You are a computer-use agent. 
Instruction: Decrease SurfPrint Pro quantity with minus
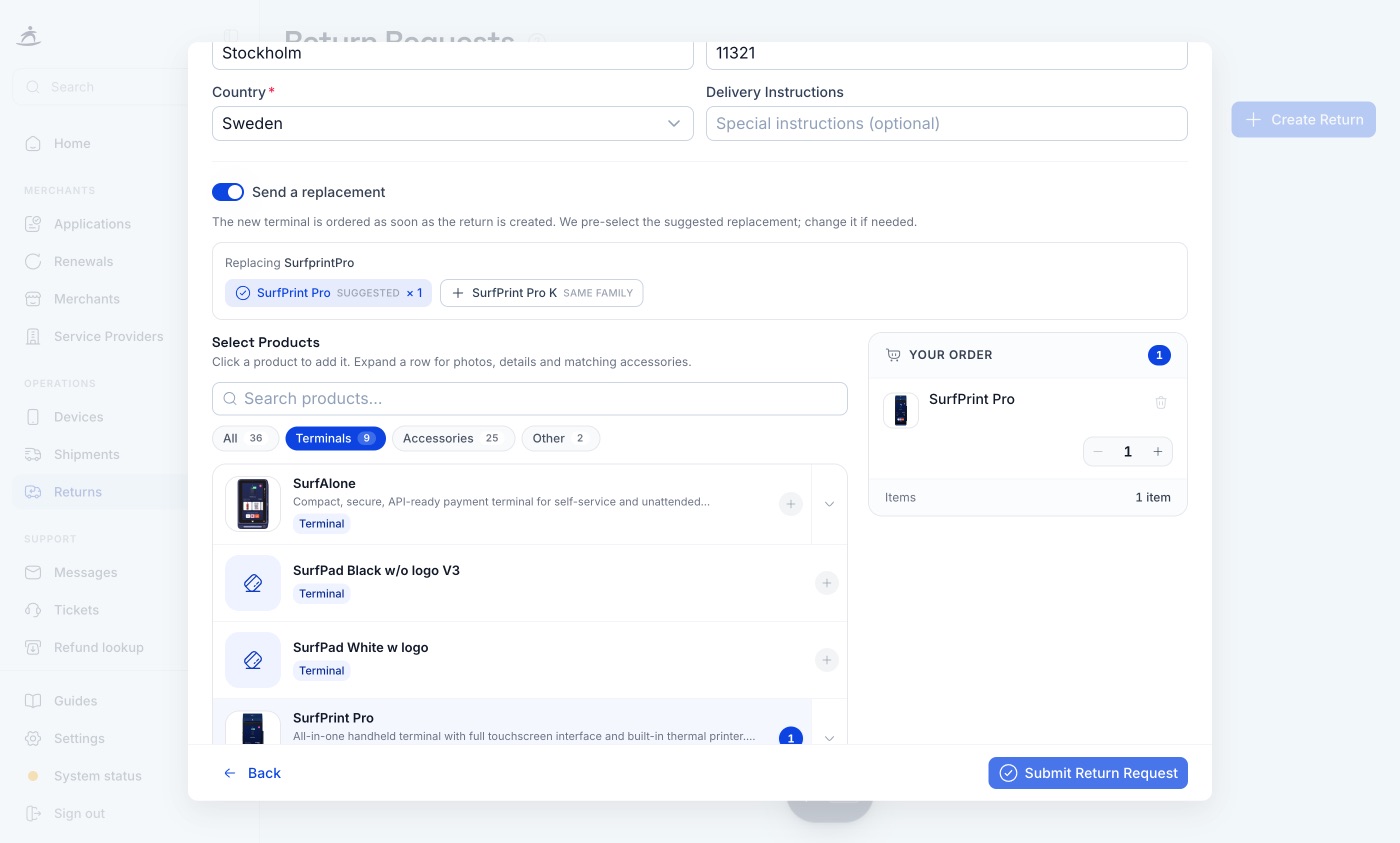[1098, 452]
